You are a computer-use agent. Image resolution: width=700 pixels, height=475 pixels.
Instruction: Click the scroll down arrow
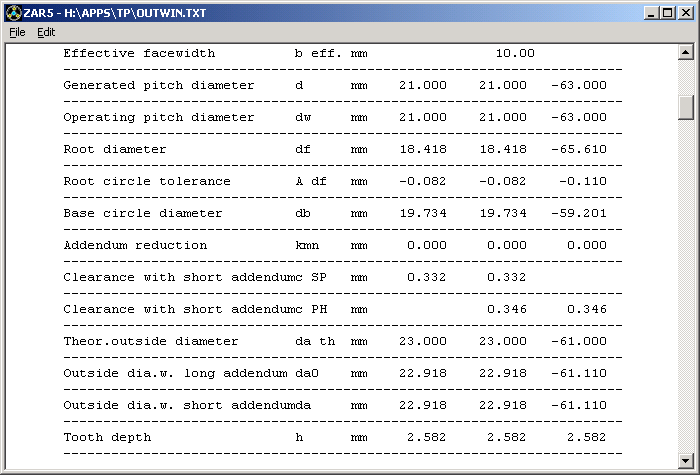685,461
